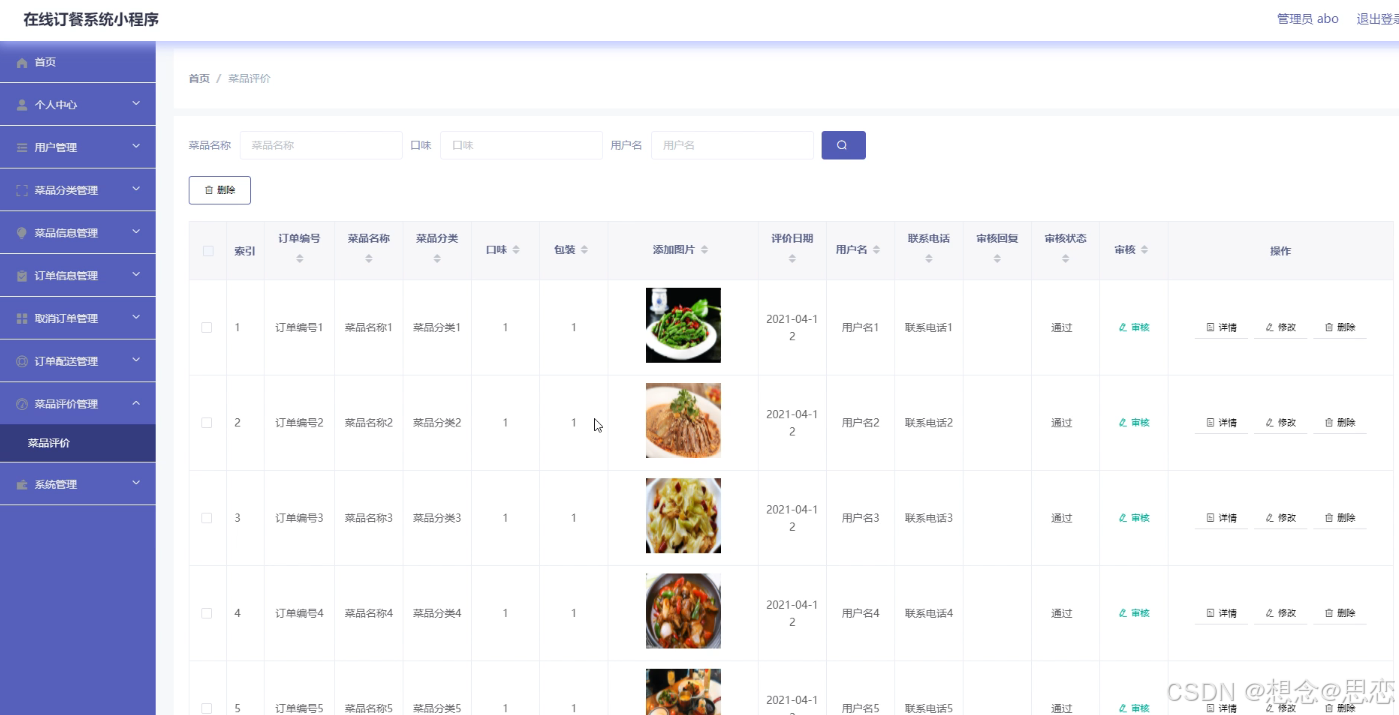Click the home icon beside 首页 in sidebar

point(22,62)
